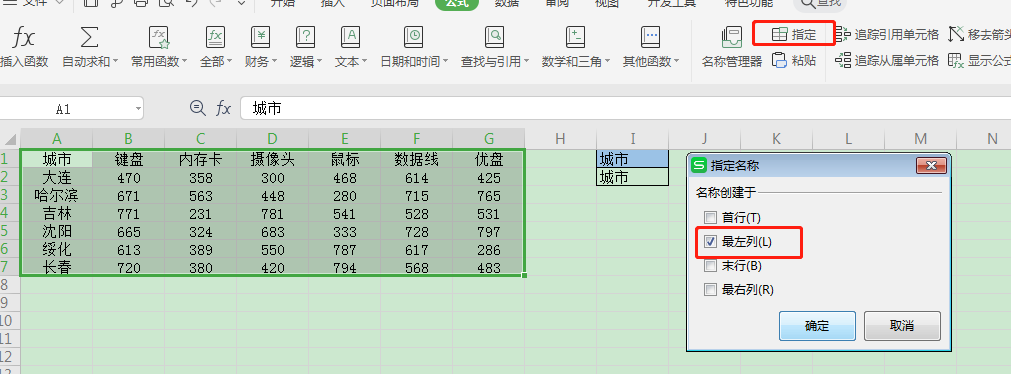Select the 吉林 cell
This screenshot has width=1011, height=374.
coord(57,213)
